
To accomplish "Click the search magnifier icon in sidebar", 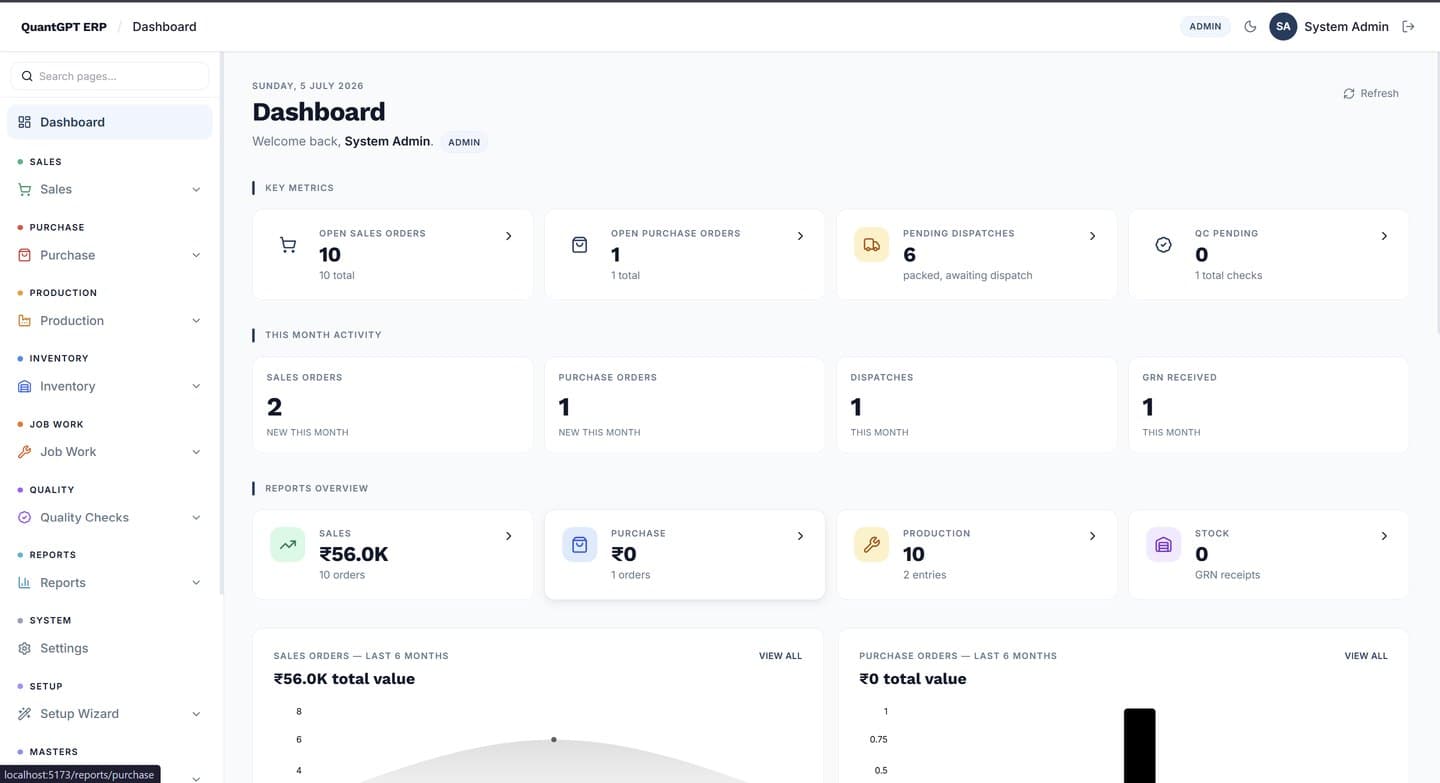I will coord(27,76).
